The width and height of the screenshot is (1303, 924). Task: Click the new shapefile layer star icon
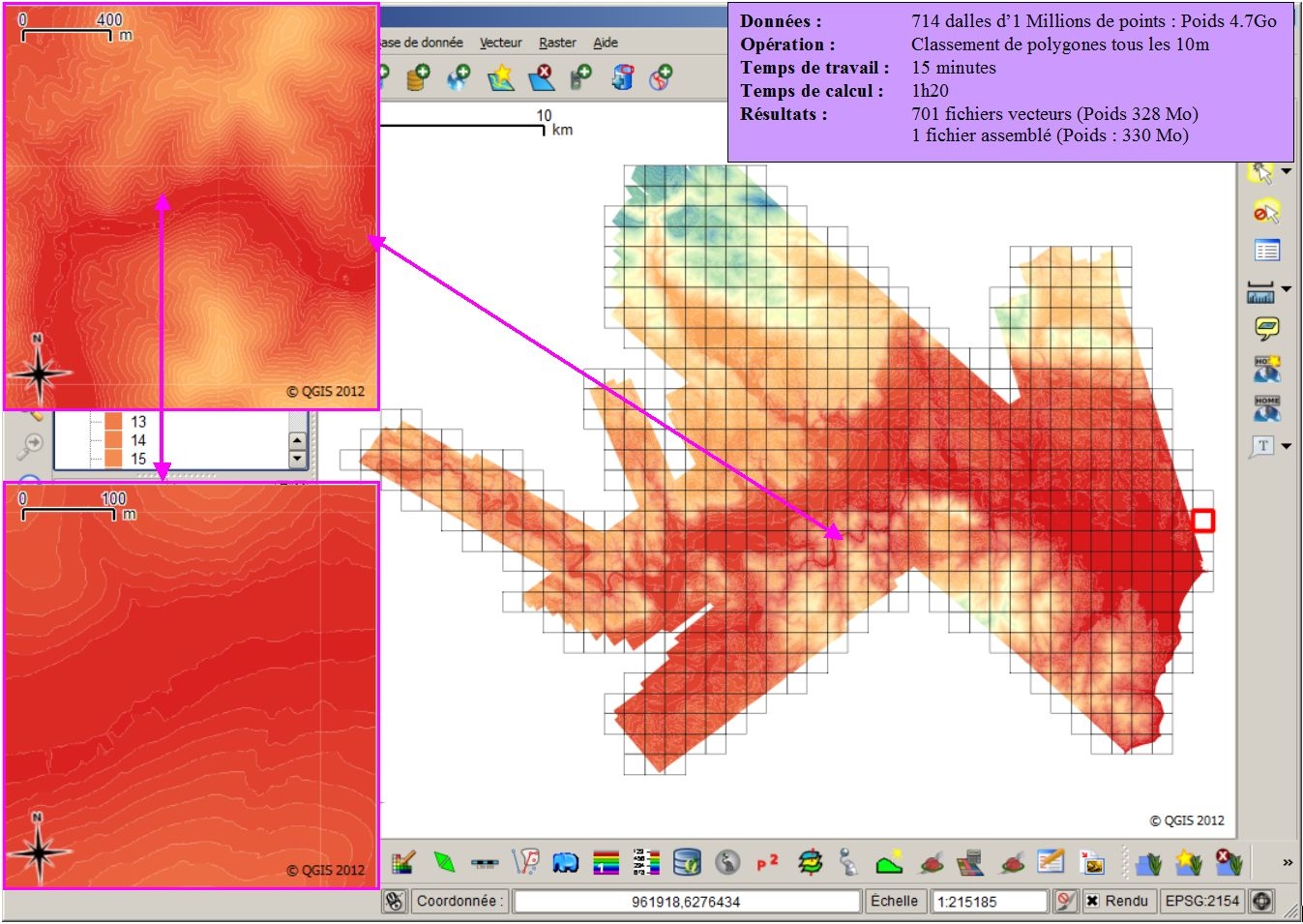click(500, 77)
